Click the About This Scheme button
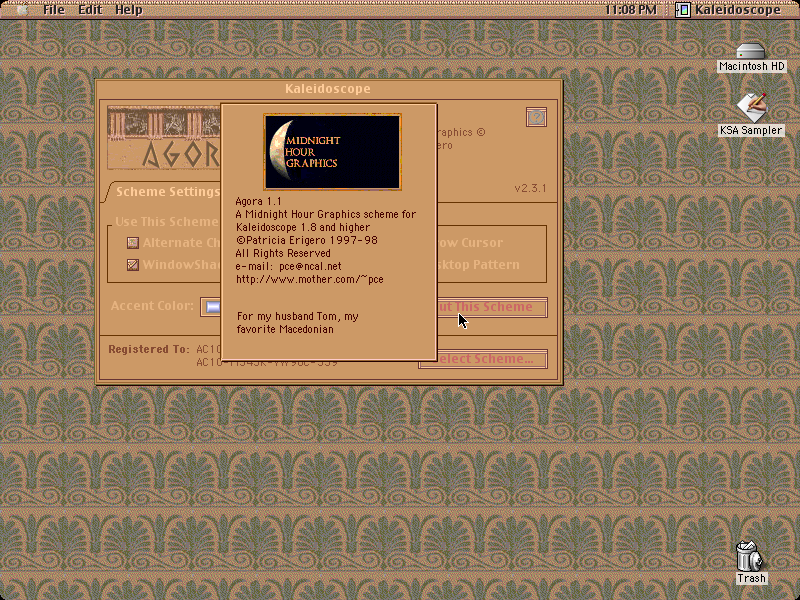Image resolution: width=800 pixels, height=600 pixels. (492, 307)
